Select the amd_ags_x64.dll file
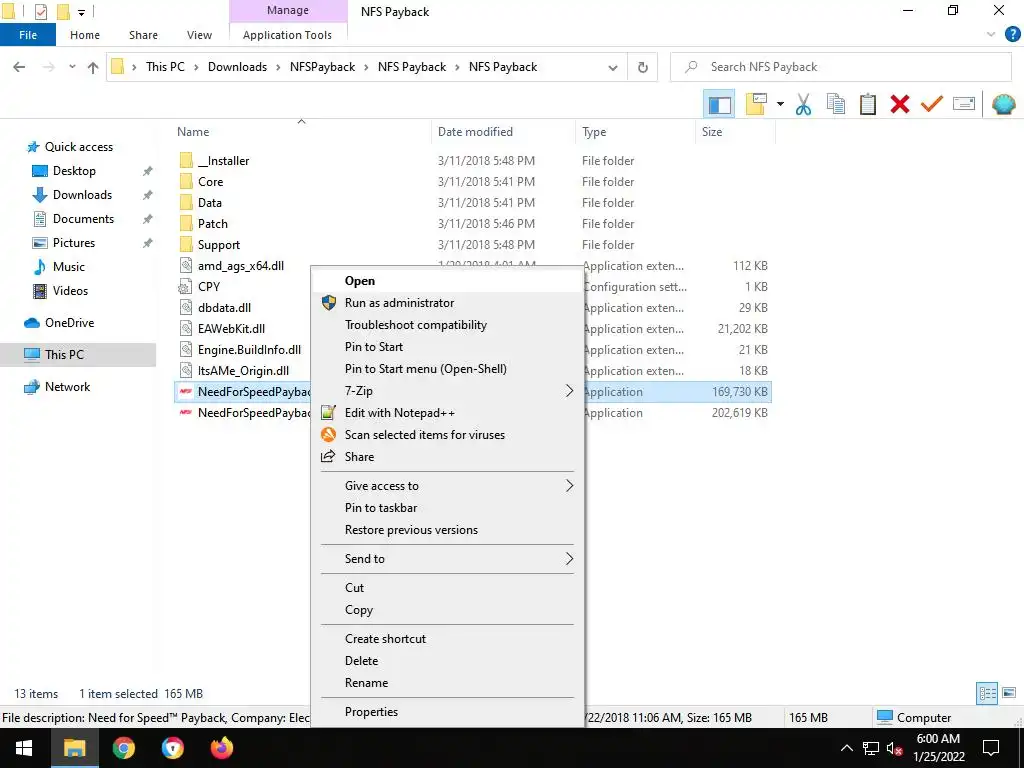The width and height of the screenshot is (1024, 768). coord(241,266)
